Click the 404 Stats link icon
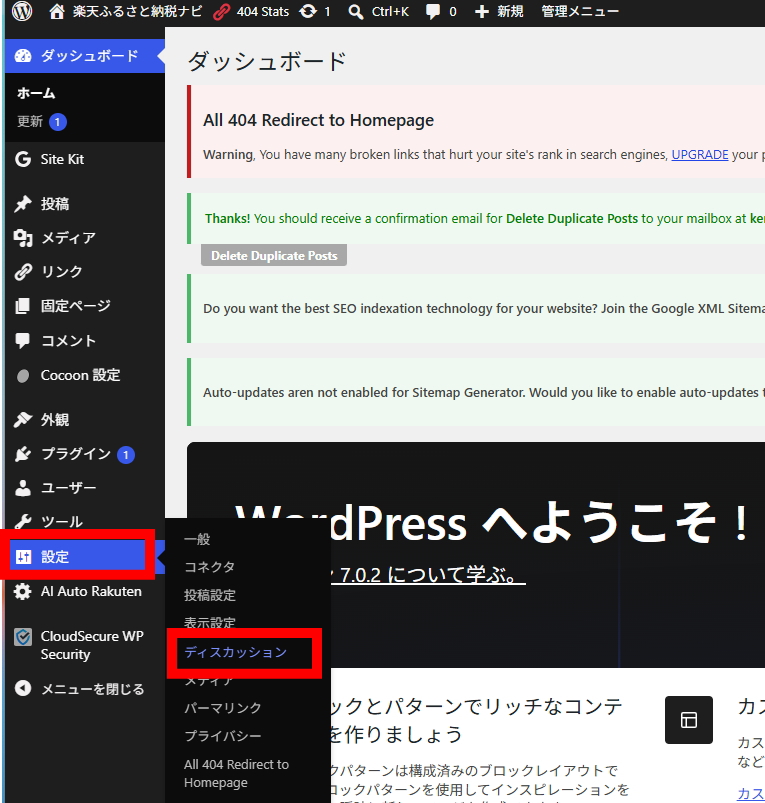Screen dimensions: 765x803 click(x=221, y=12)
